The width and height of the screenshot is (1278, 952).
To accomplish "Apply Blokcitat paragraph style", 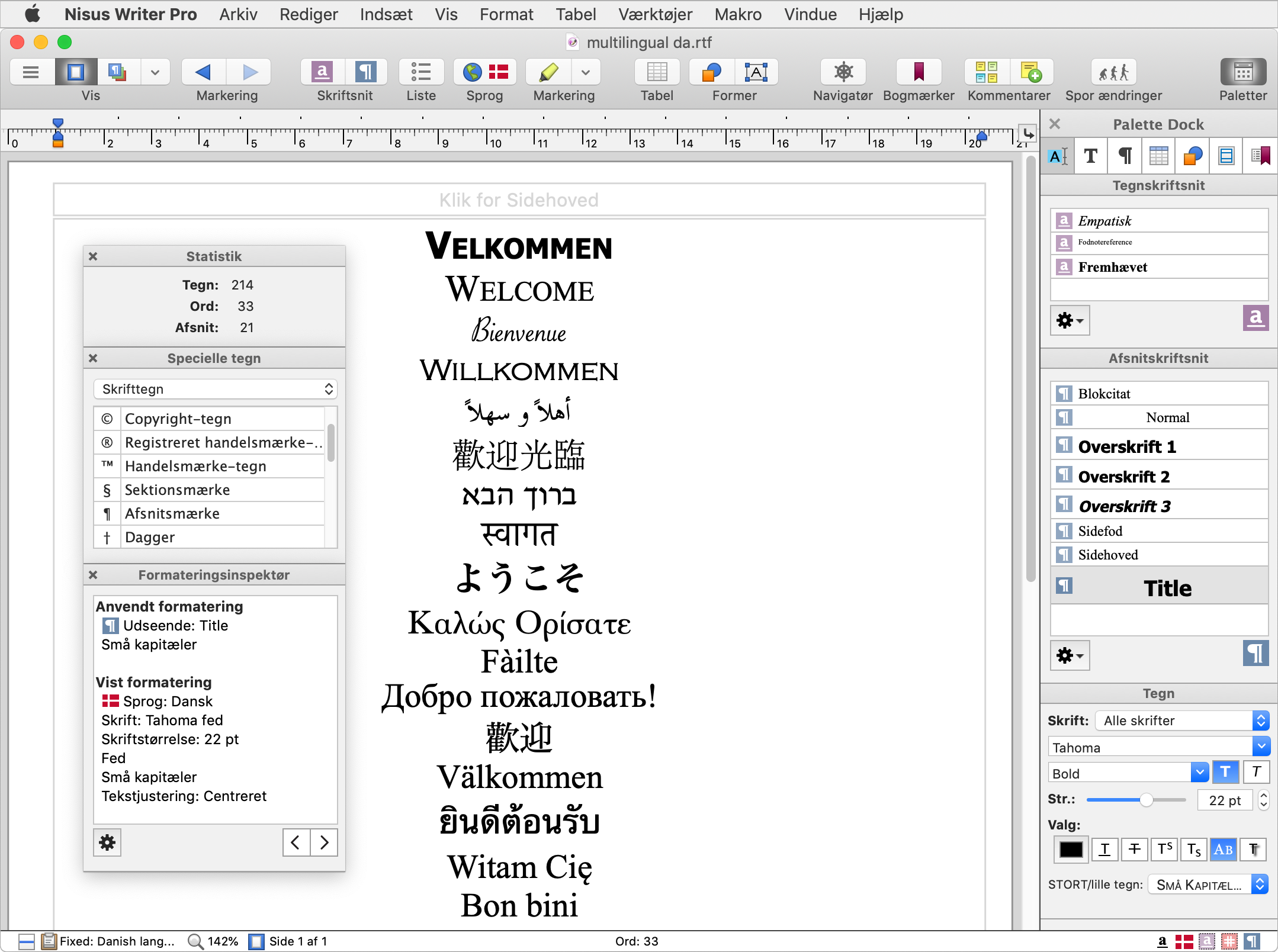I will pos(1159,394).
